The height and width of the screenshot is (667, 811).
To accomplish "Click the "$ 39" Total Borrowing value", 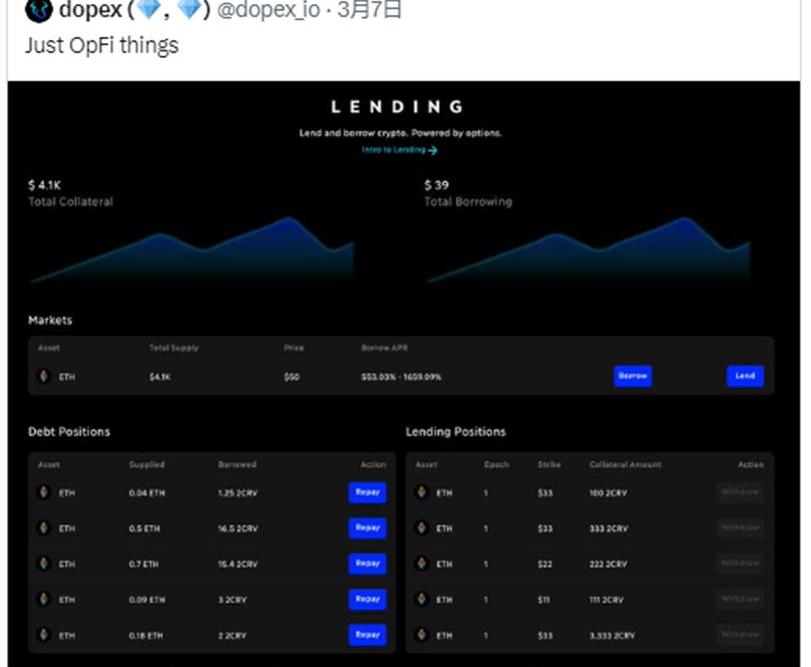I will [437, 185].
